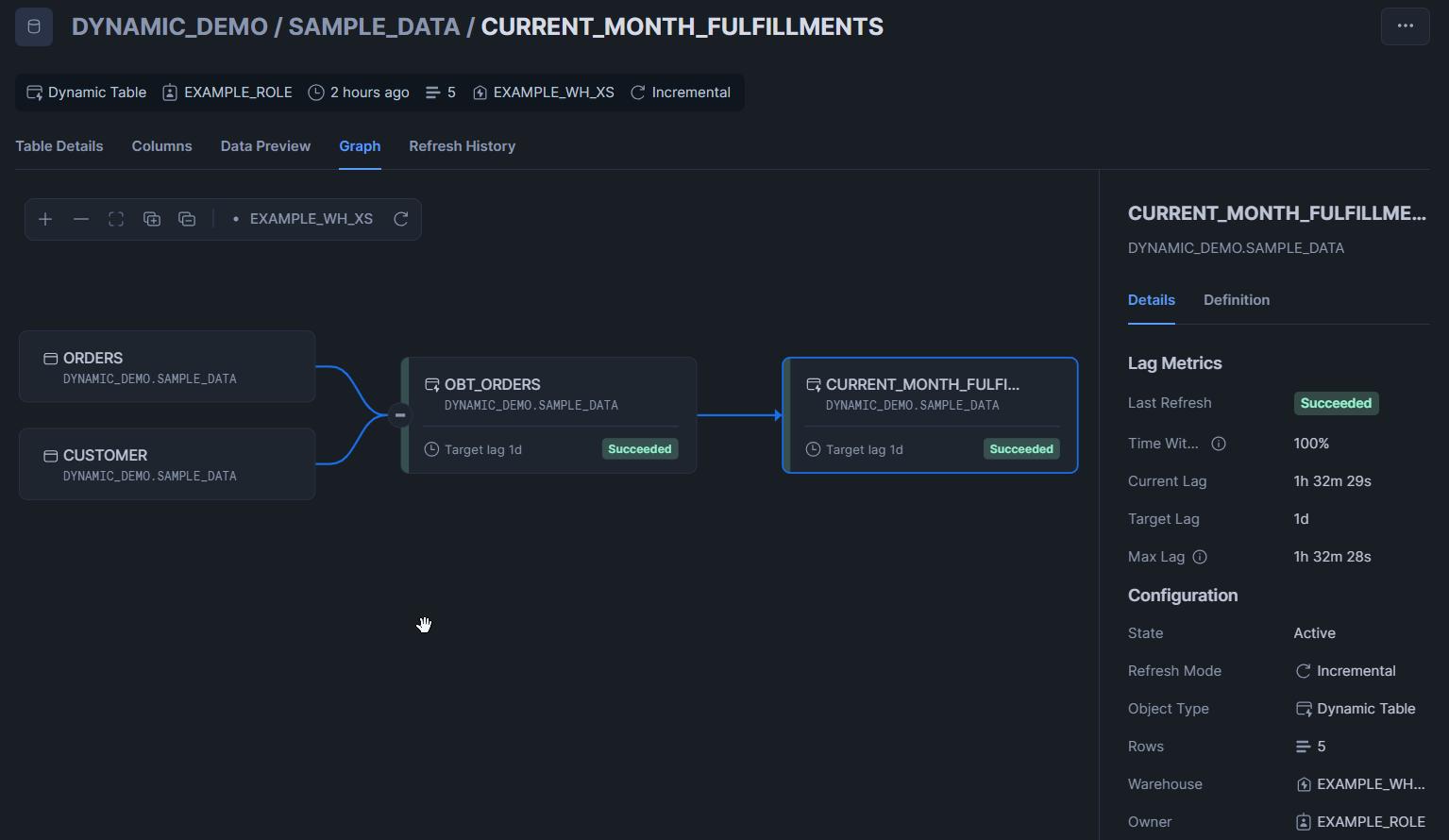Click role icon beside Owner value
The height and width of the screenshot is (840, 1449).
click(1303, 822)
